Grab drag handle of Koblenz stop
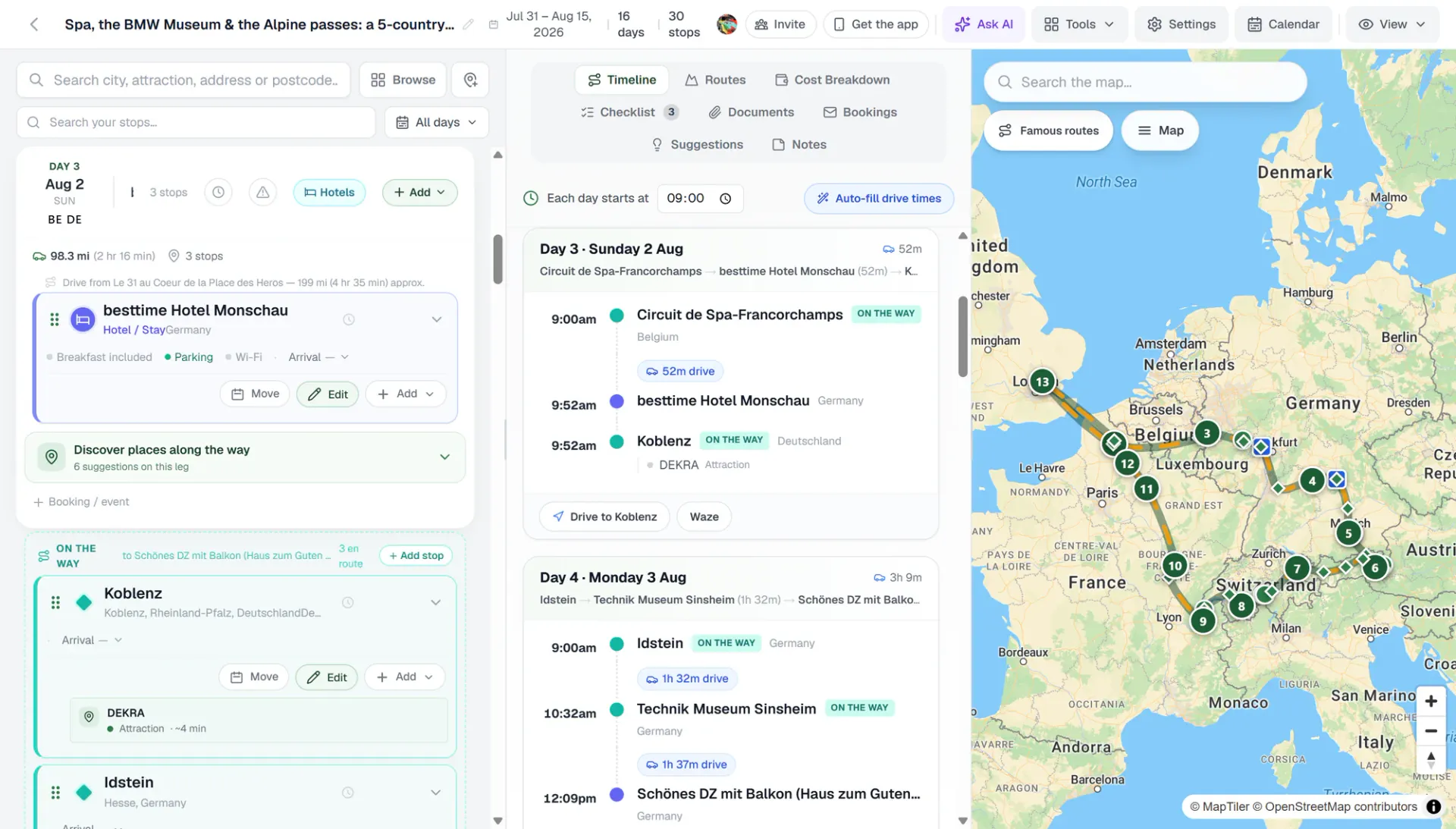Viewport: 1456px width, 829px height. pos(55,602)
